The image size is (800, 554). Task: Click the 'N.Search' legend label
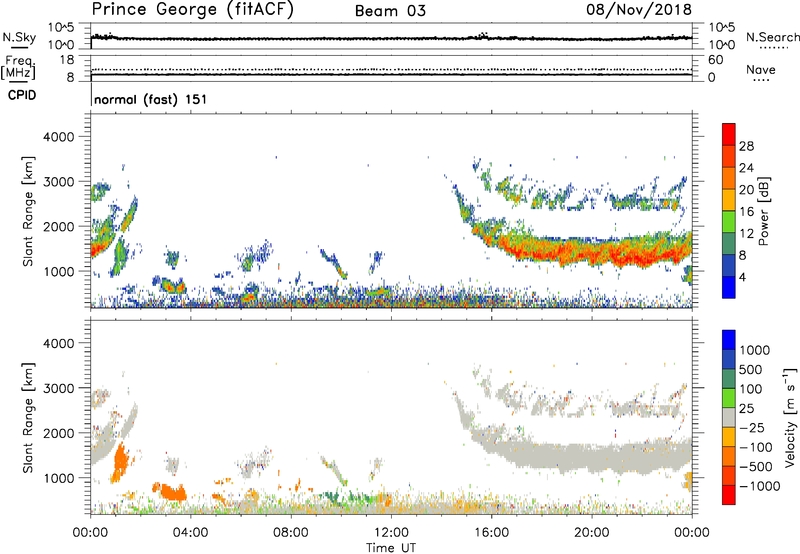point(772,37)
